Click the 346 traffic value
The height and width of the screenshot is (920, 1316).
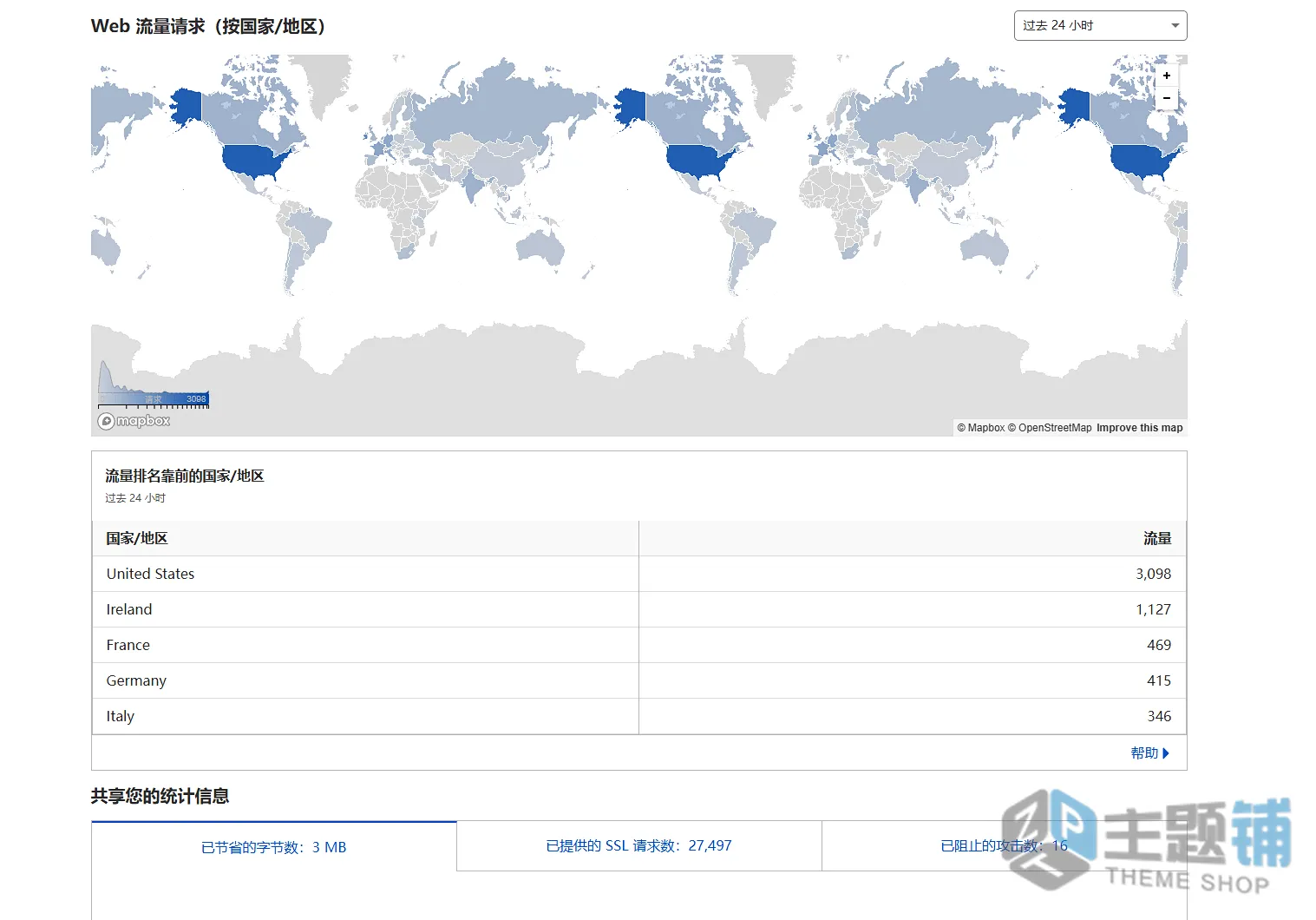coord(1159,716)
